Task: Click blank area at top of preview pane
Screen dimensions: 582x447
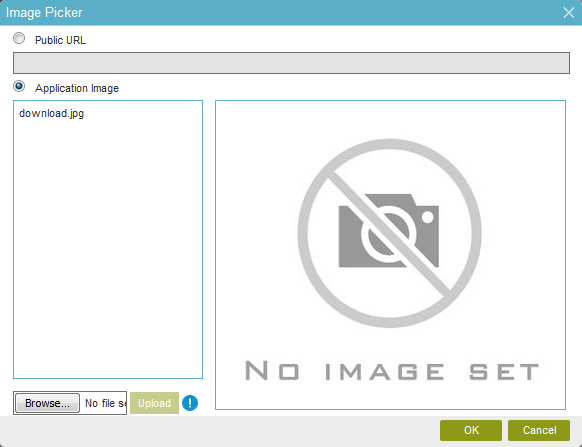Action: tap(390, 119)
